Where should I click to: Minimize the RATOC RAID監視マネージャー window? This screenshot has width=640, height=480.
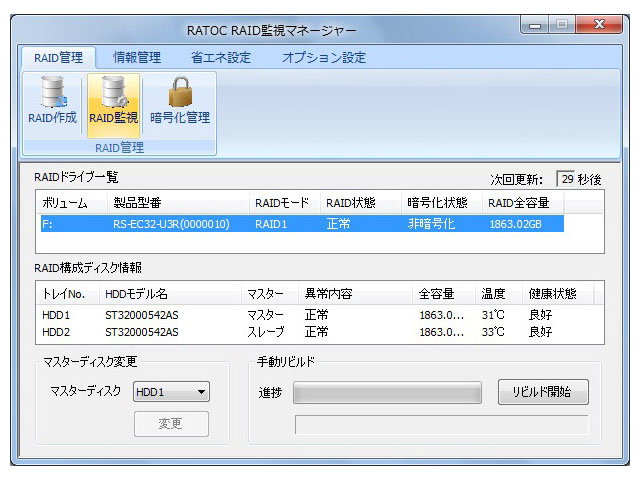click(535, 25)
